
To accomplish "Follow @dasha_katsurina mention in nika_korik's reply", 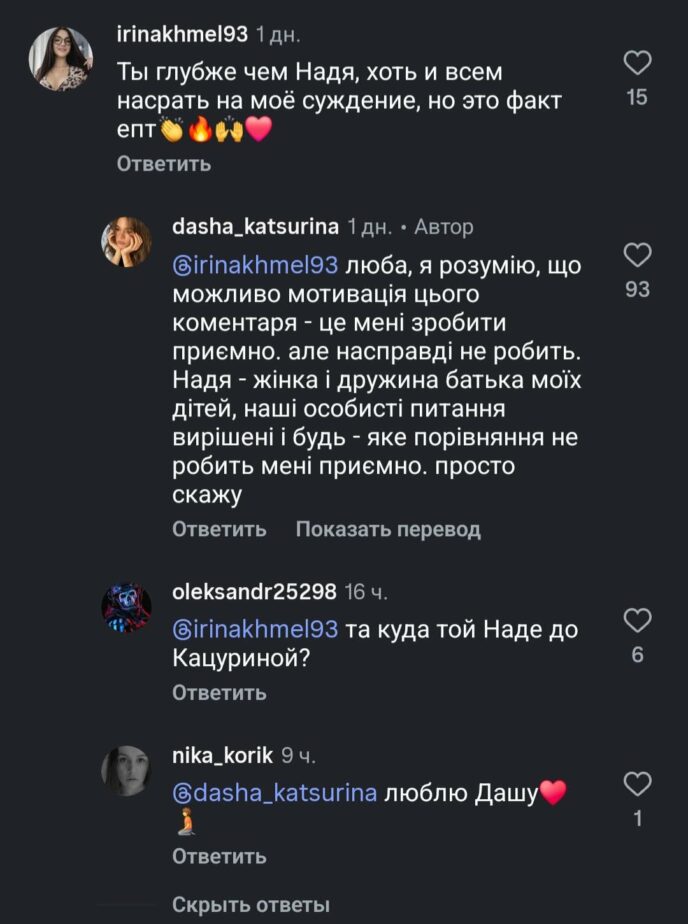I will [274, 793].
